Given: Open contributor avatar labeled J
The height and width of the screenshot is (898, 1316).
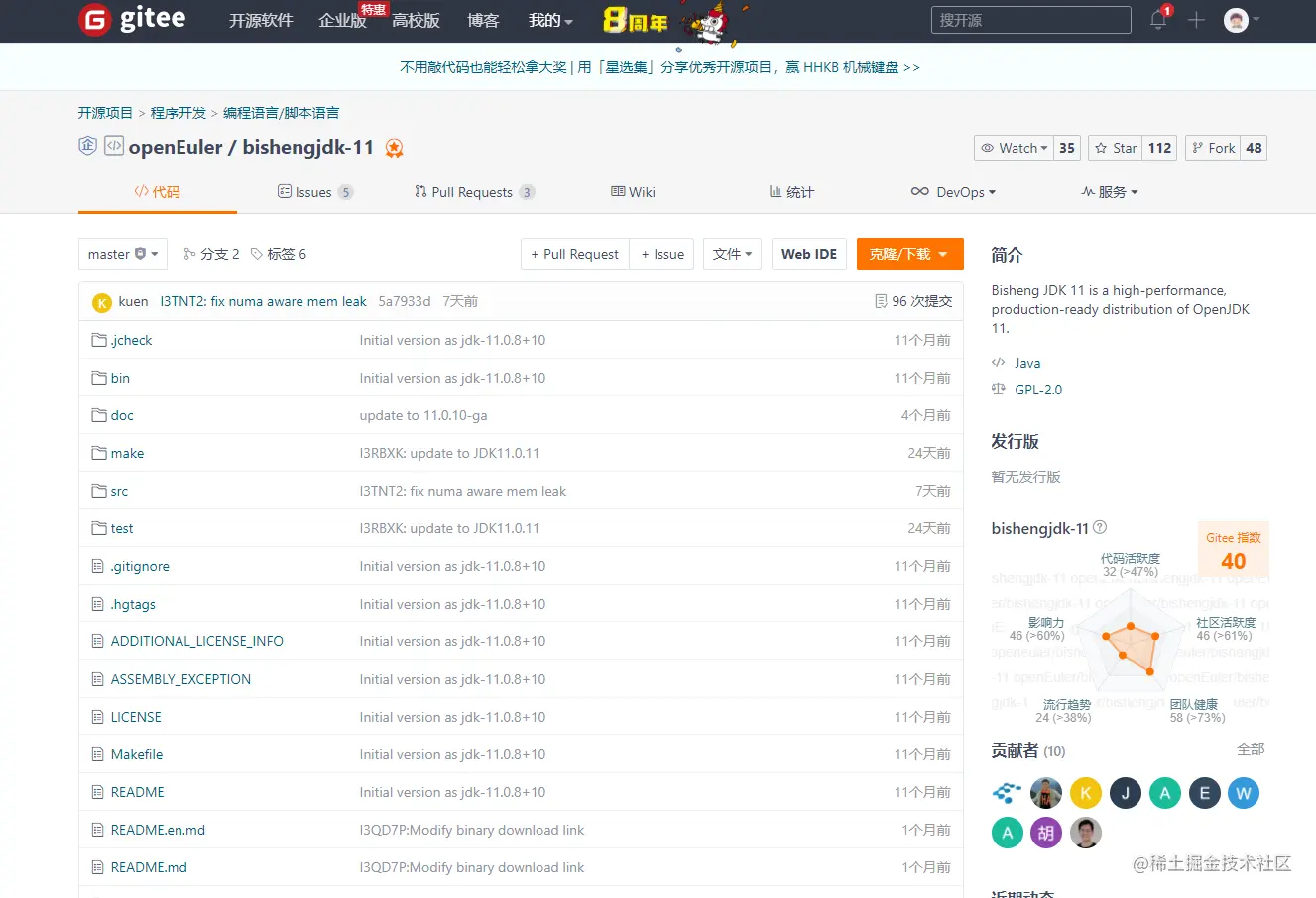Looking at the screenshot, I should 1126,793.
